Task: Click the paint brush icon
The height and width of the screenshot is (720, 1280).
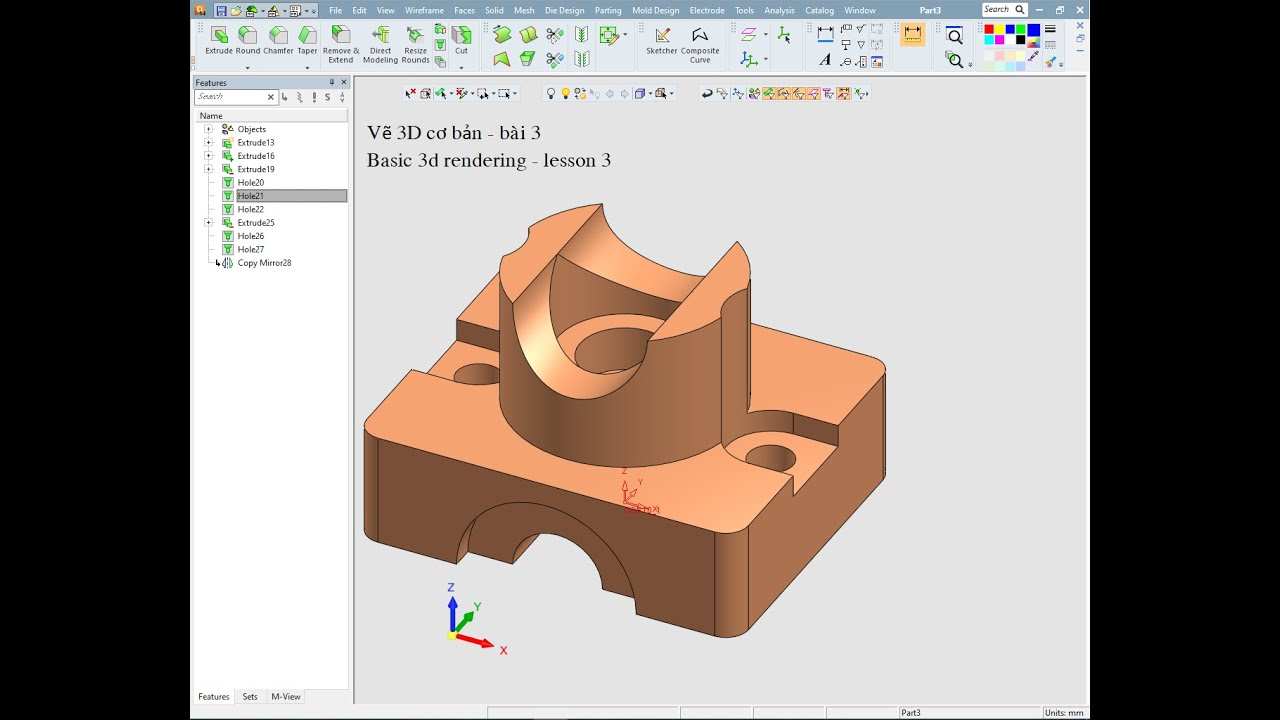Action: 1051,61
